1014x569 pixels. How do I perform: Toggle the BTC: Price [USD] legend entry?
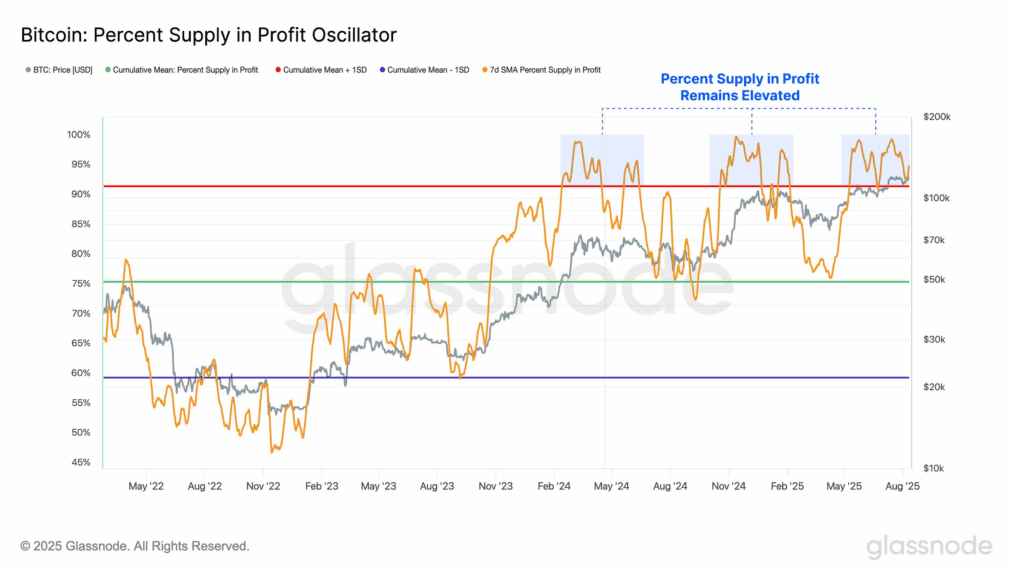point(59,70)
